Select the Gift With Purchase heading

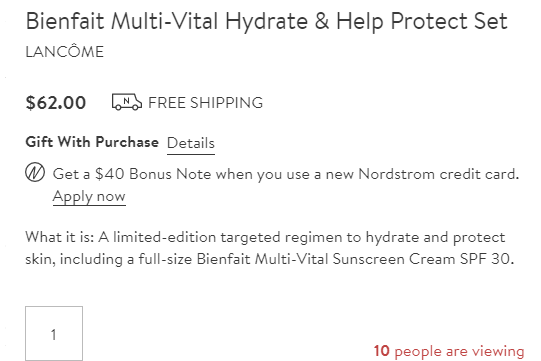[92, 142]
